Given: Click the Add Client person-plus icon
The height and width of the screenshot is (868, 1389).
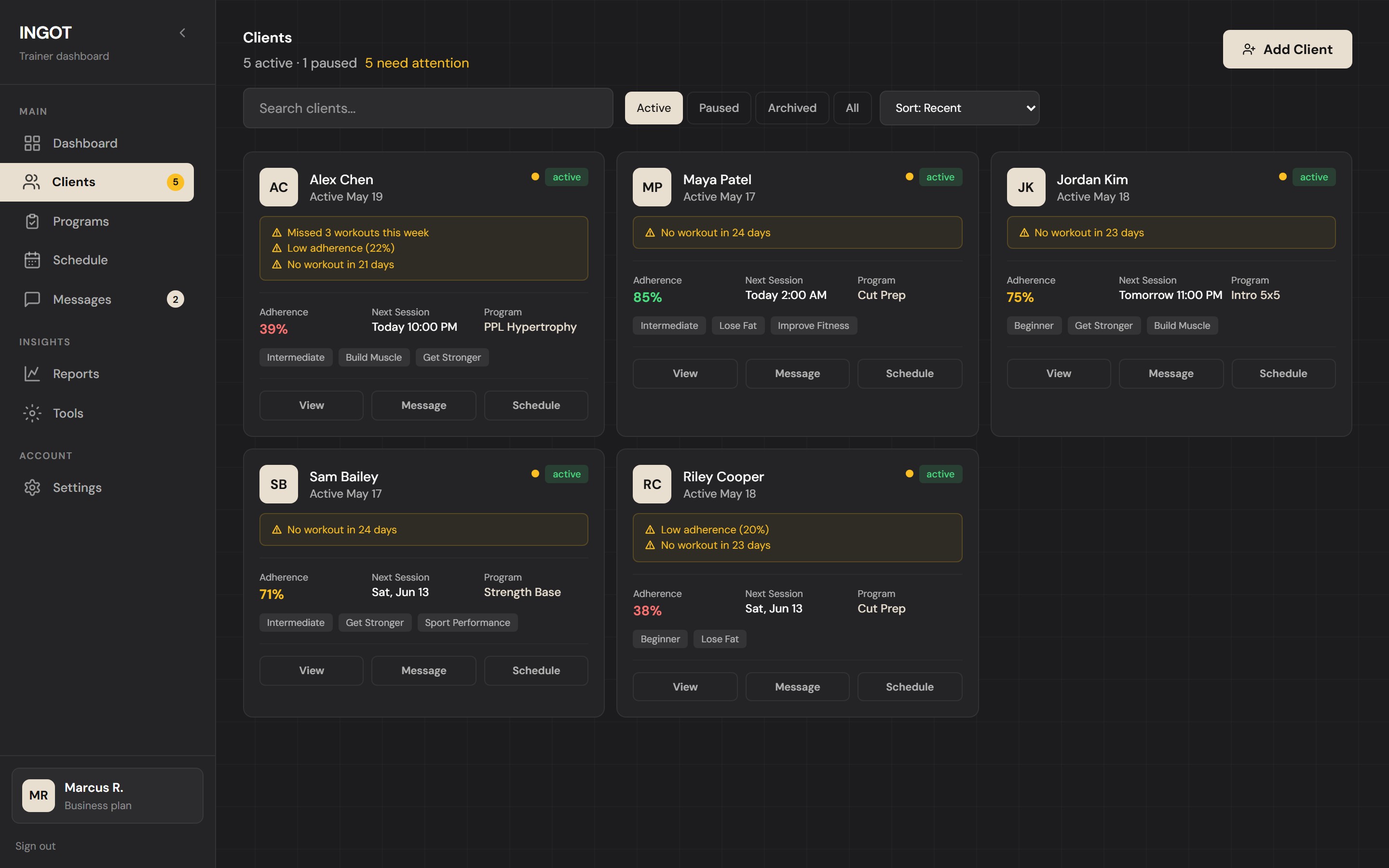Looking at the screenshot, I should click(1249, 49).
